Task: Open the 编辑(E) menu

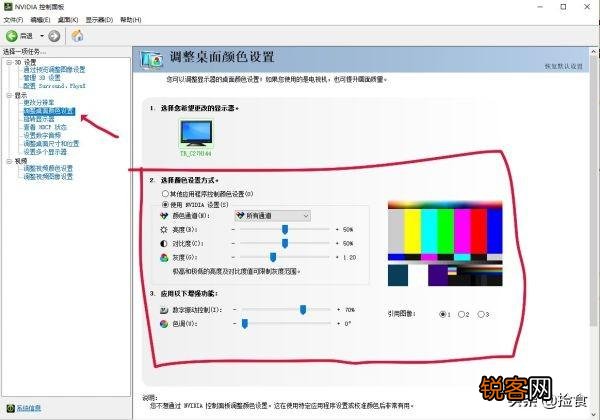Action: pyautogui.click(x=40, y=20)
